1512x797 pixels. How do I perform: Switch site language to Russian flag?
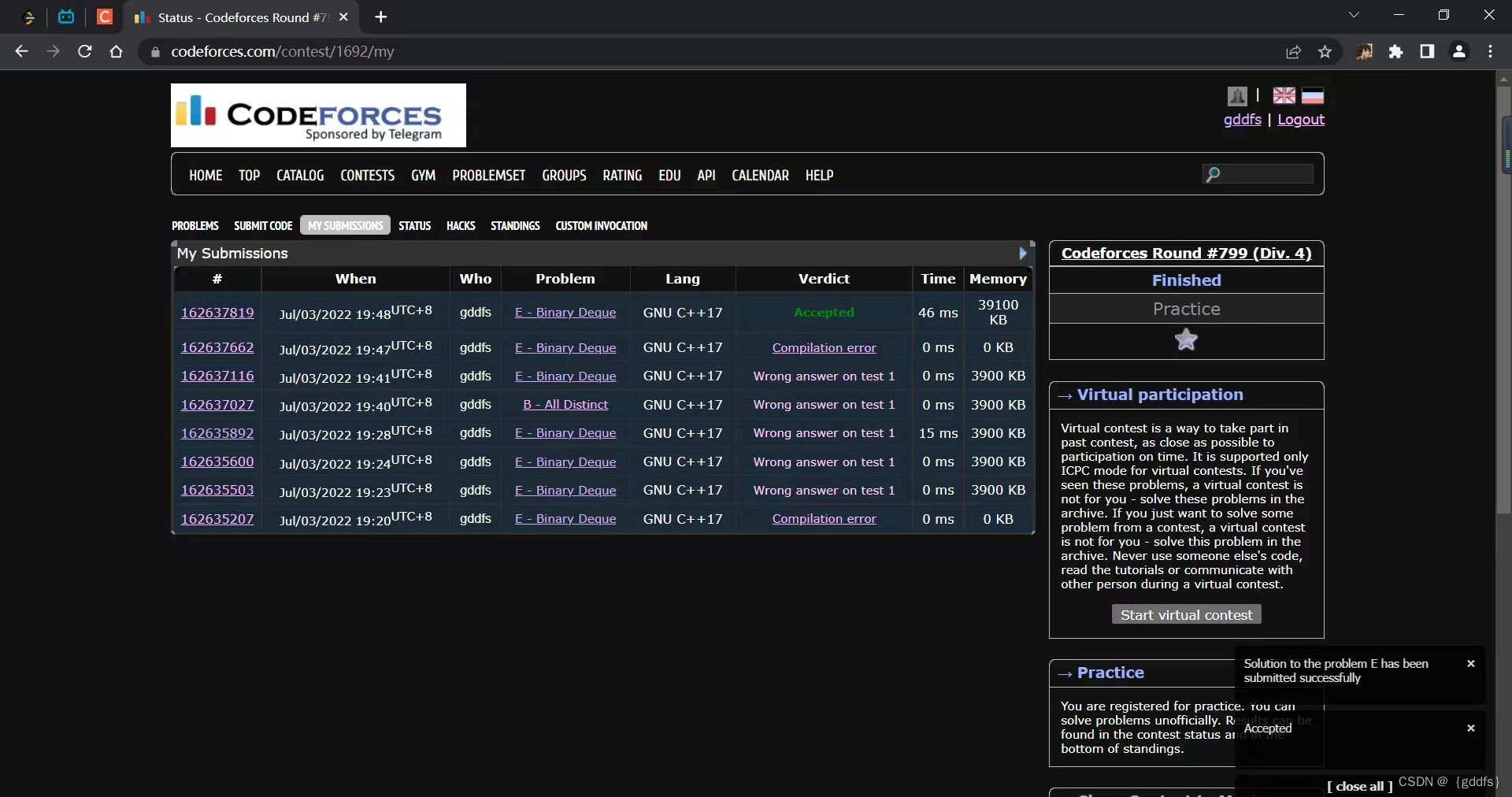[x=1312, y=95]
